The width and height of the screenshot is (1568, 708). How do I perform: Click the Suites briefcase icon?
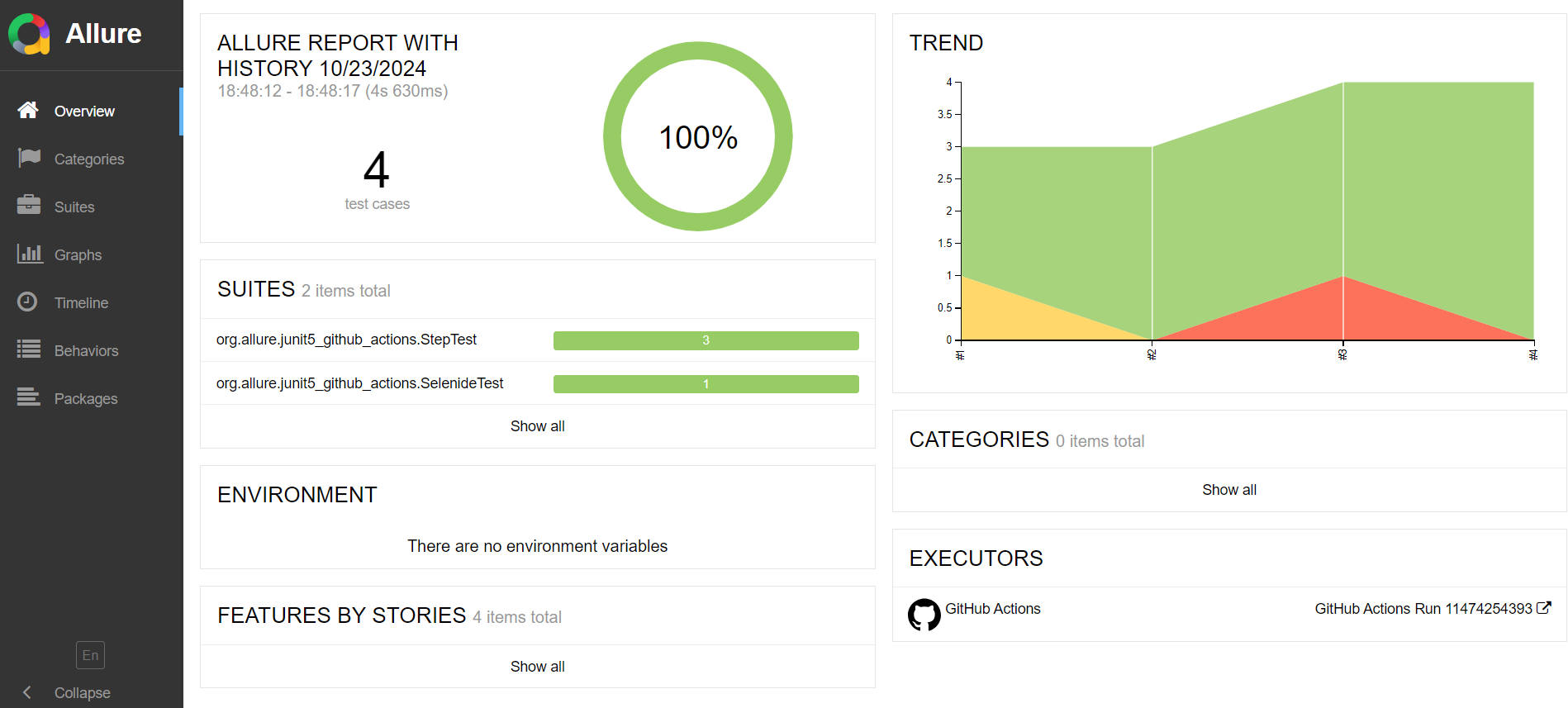click(x=29, y=206)
